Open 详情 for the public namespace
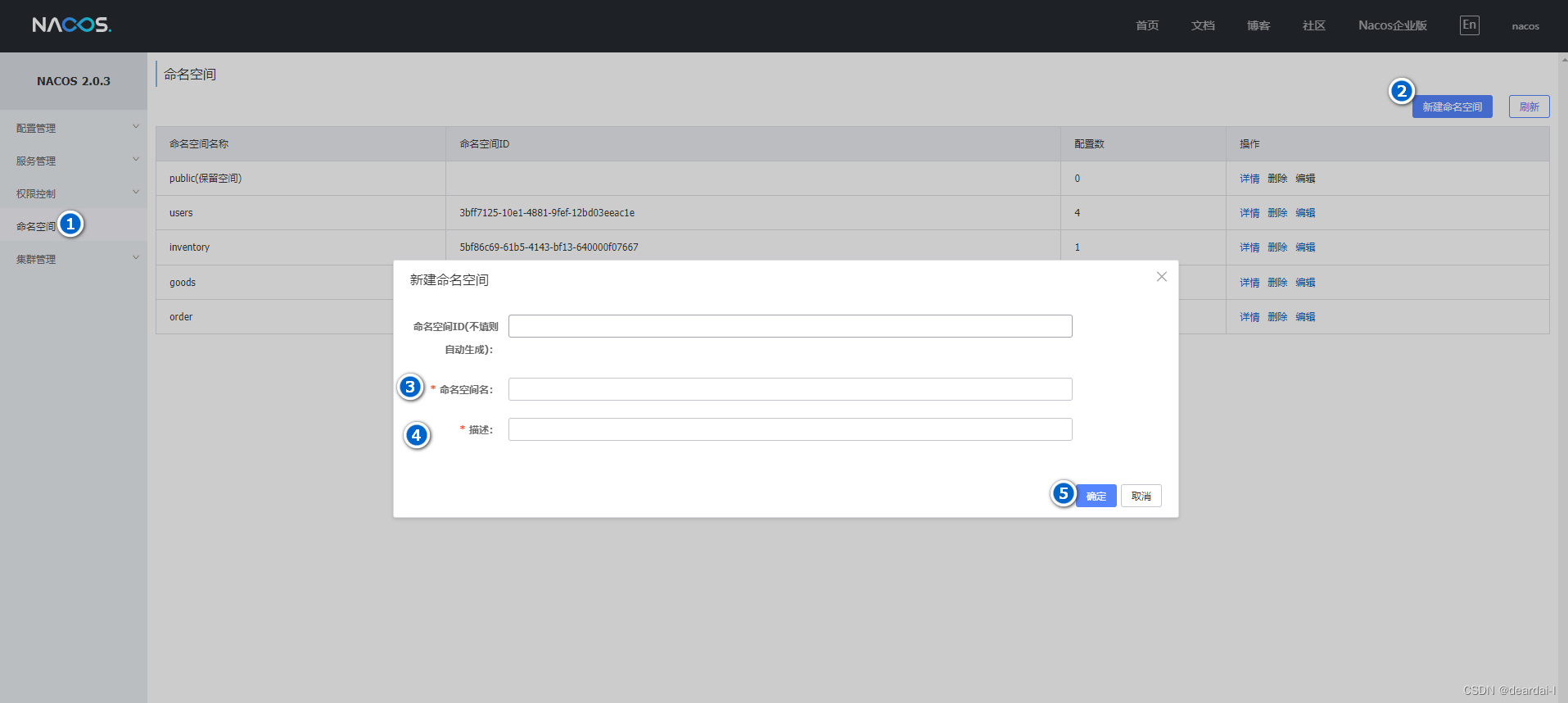The width and height of the screenshot is (1568, 703). tap(1249, 179)
